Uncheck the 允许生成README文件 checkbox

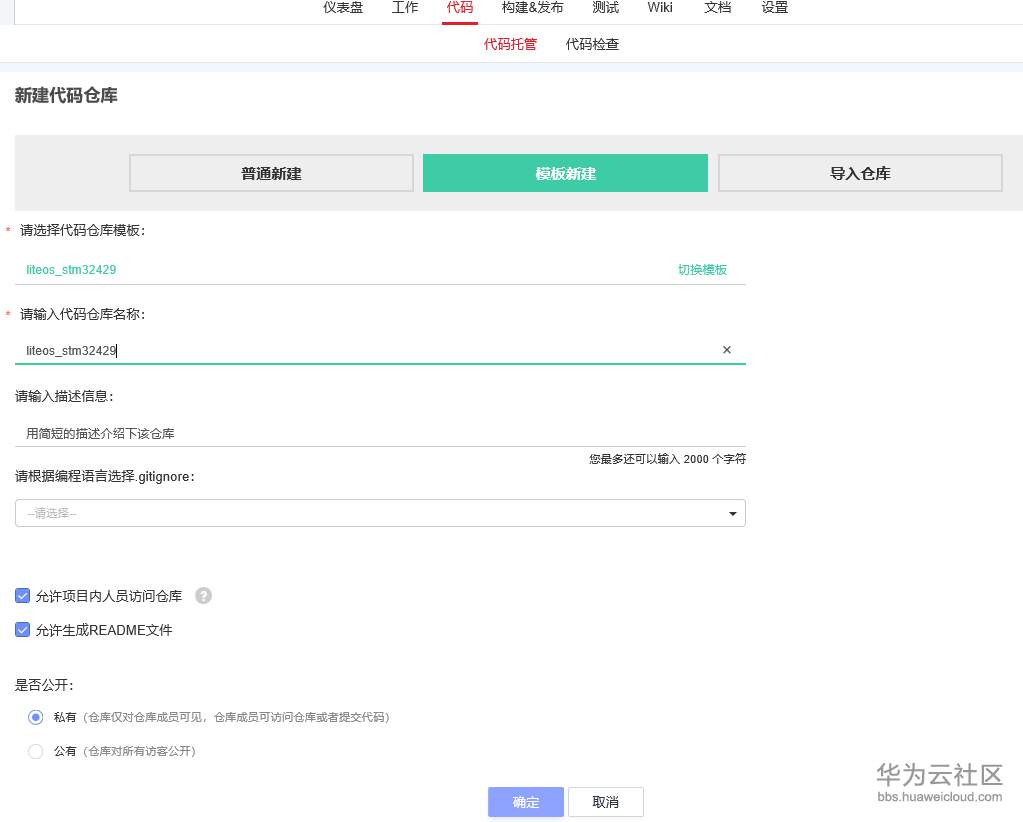pyautogui.click(x=22, y=630)
